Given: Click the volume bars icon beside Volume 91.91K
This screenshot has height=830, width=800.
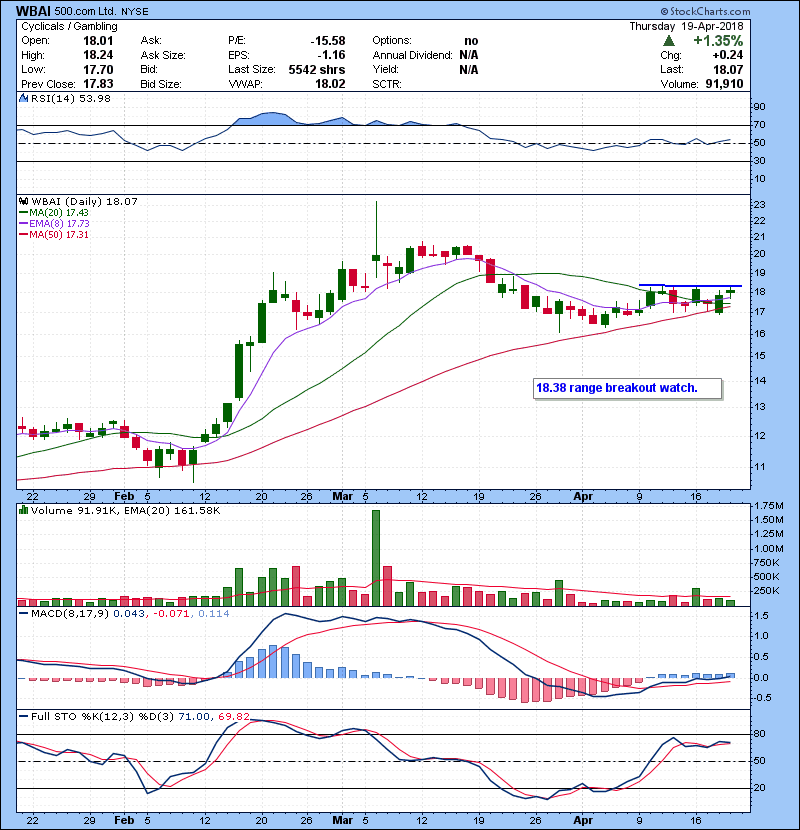Looking at the screenshot, I should tap(23, 510).
